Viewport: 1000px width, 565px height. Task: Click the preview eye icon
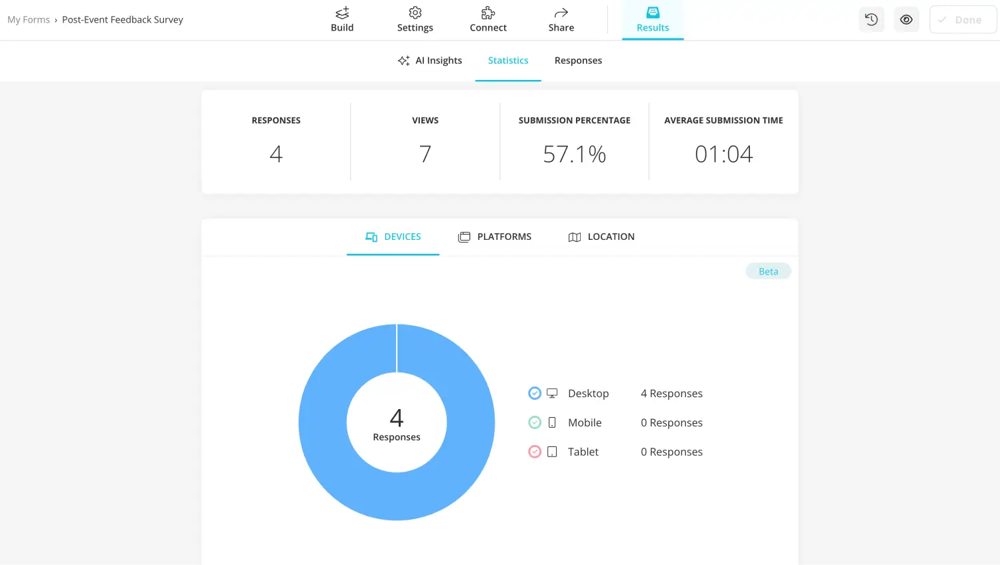[x=906, y=20]
